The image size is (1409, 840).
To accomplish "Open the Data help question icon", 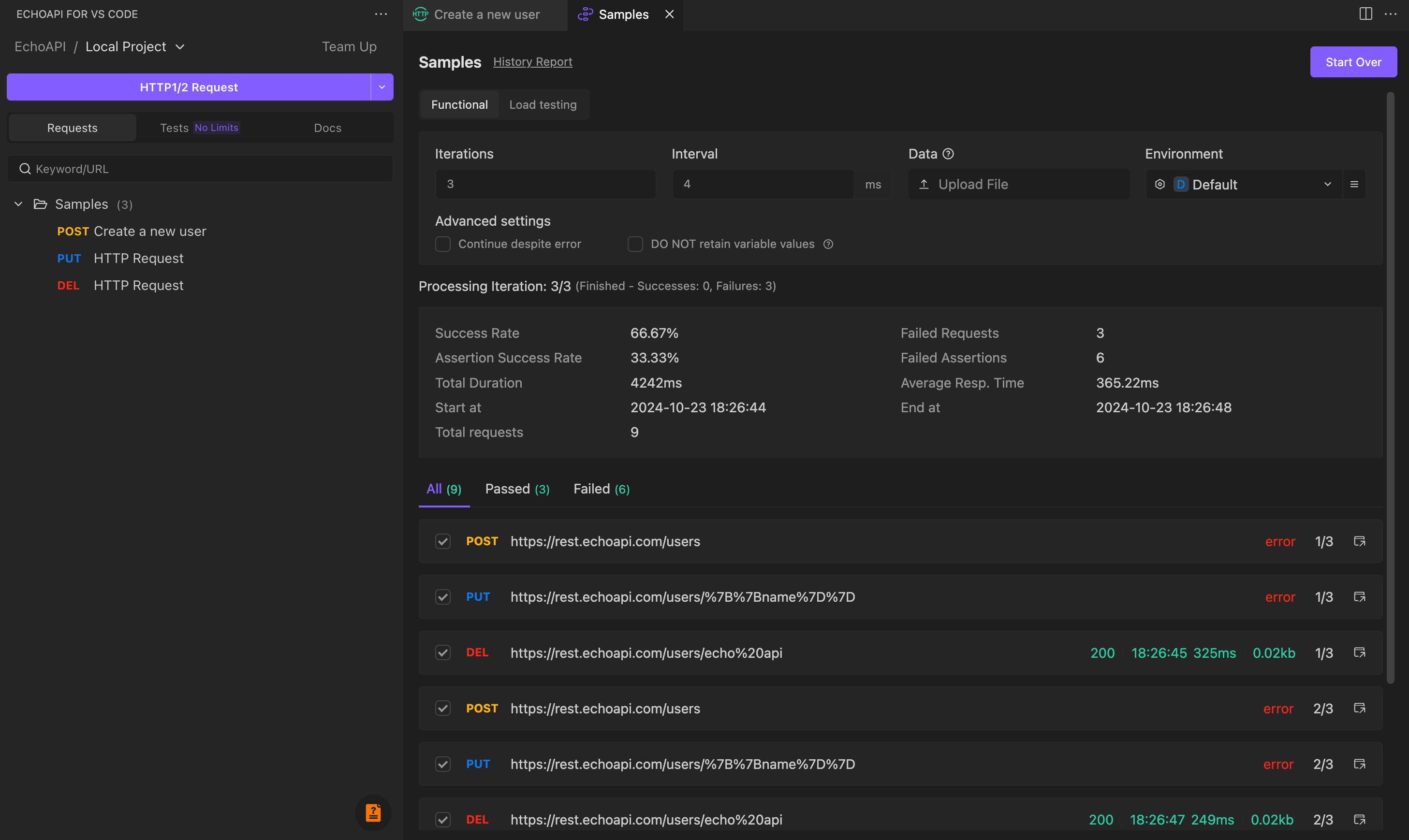I will (948, 154).
